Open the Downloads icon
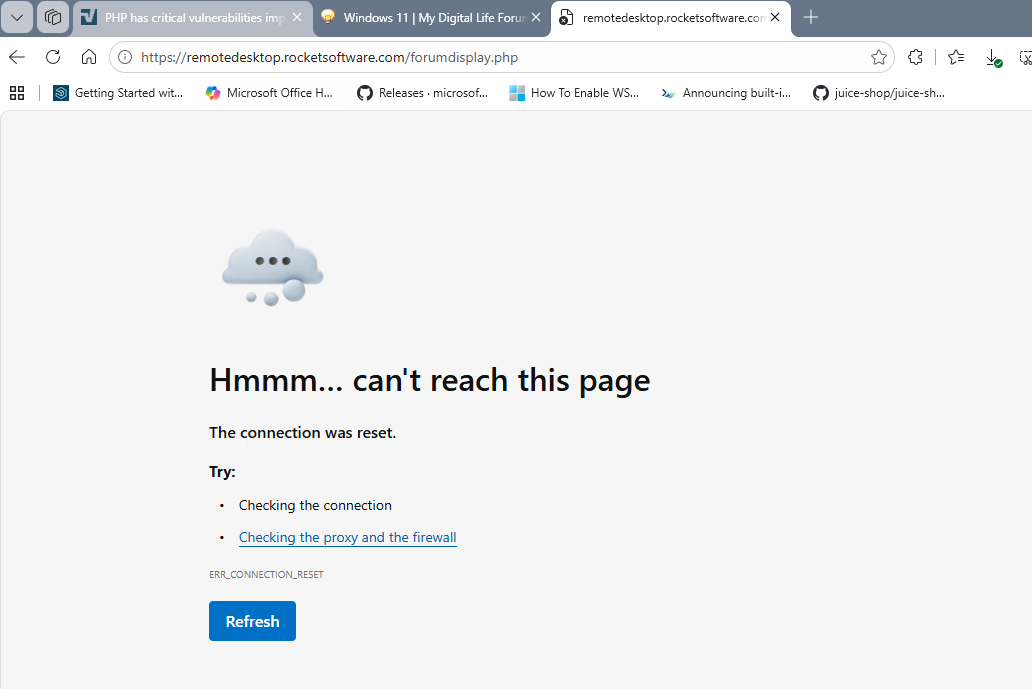The width and height of the screenshot is (1032, 689). pyautogui.click(x=993, y=58)
